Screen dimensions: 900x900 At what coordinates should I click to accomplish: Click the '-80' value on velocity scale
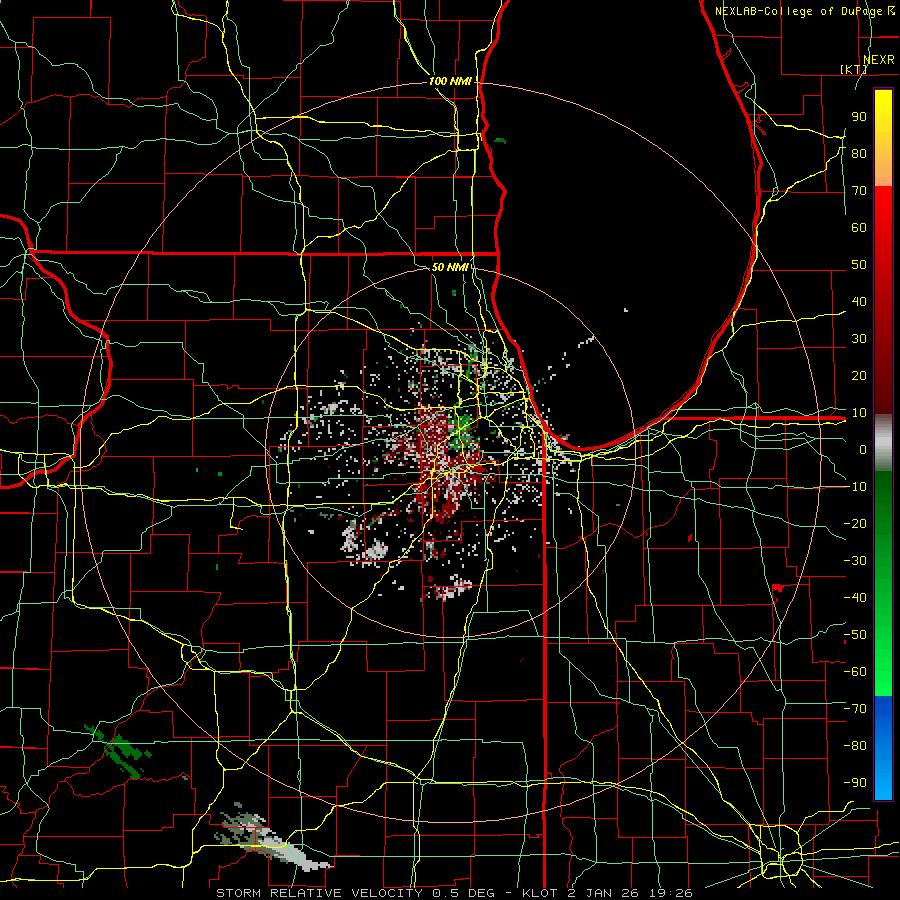point(855,746)
